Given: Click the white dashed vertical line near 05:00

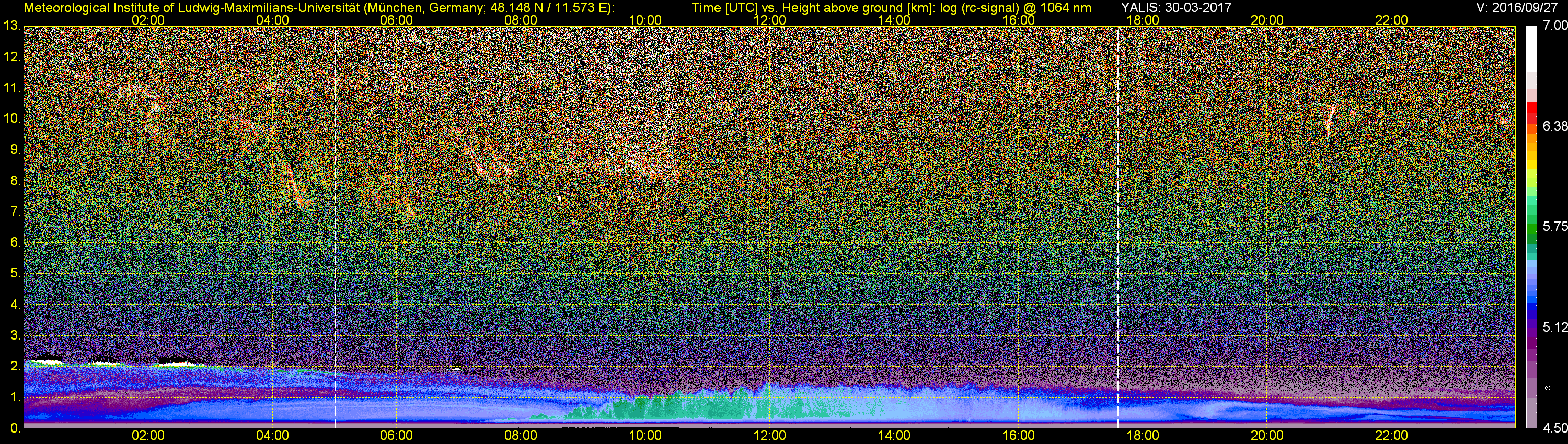Looking at the screenshot, I should point(336,227).
